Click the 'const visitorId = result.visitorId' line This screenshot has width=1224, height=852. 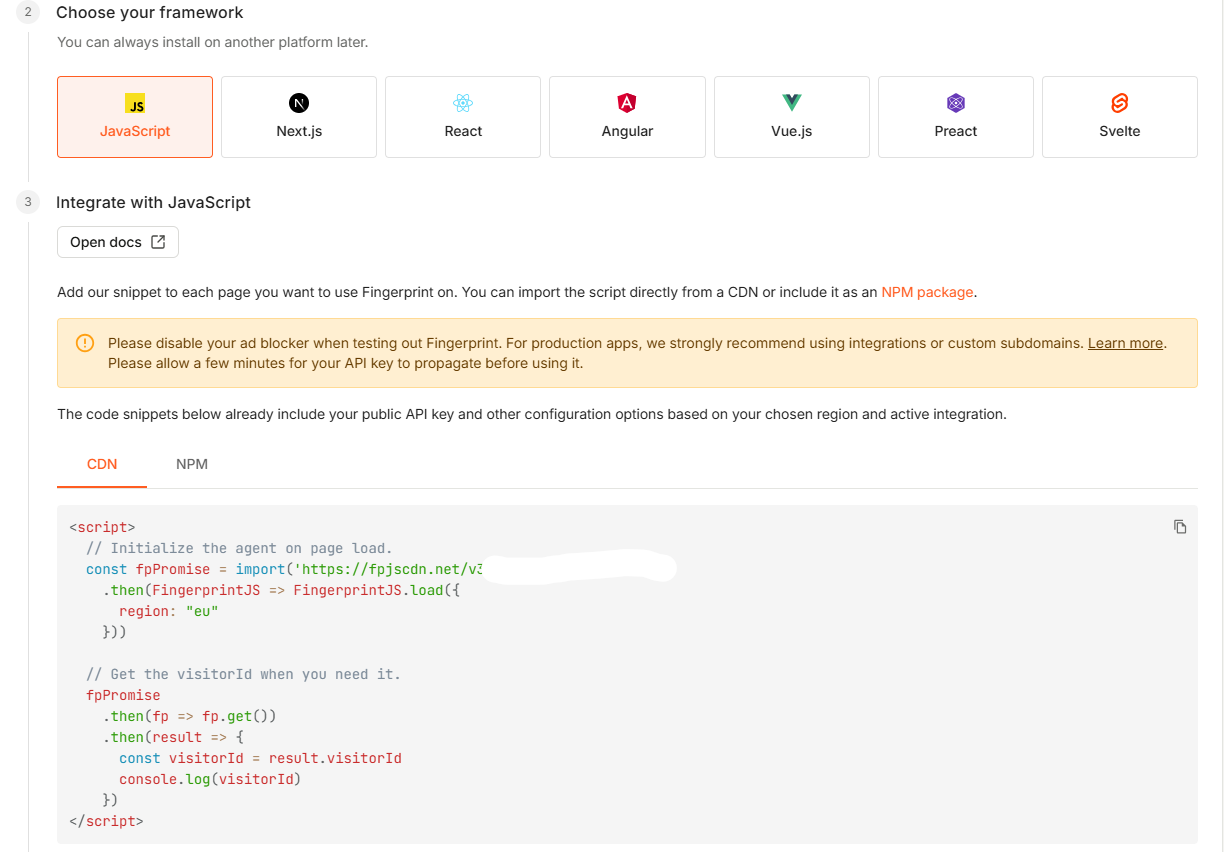260,758
